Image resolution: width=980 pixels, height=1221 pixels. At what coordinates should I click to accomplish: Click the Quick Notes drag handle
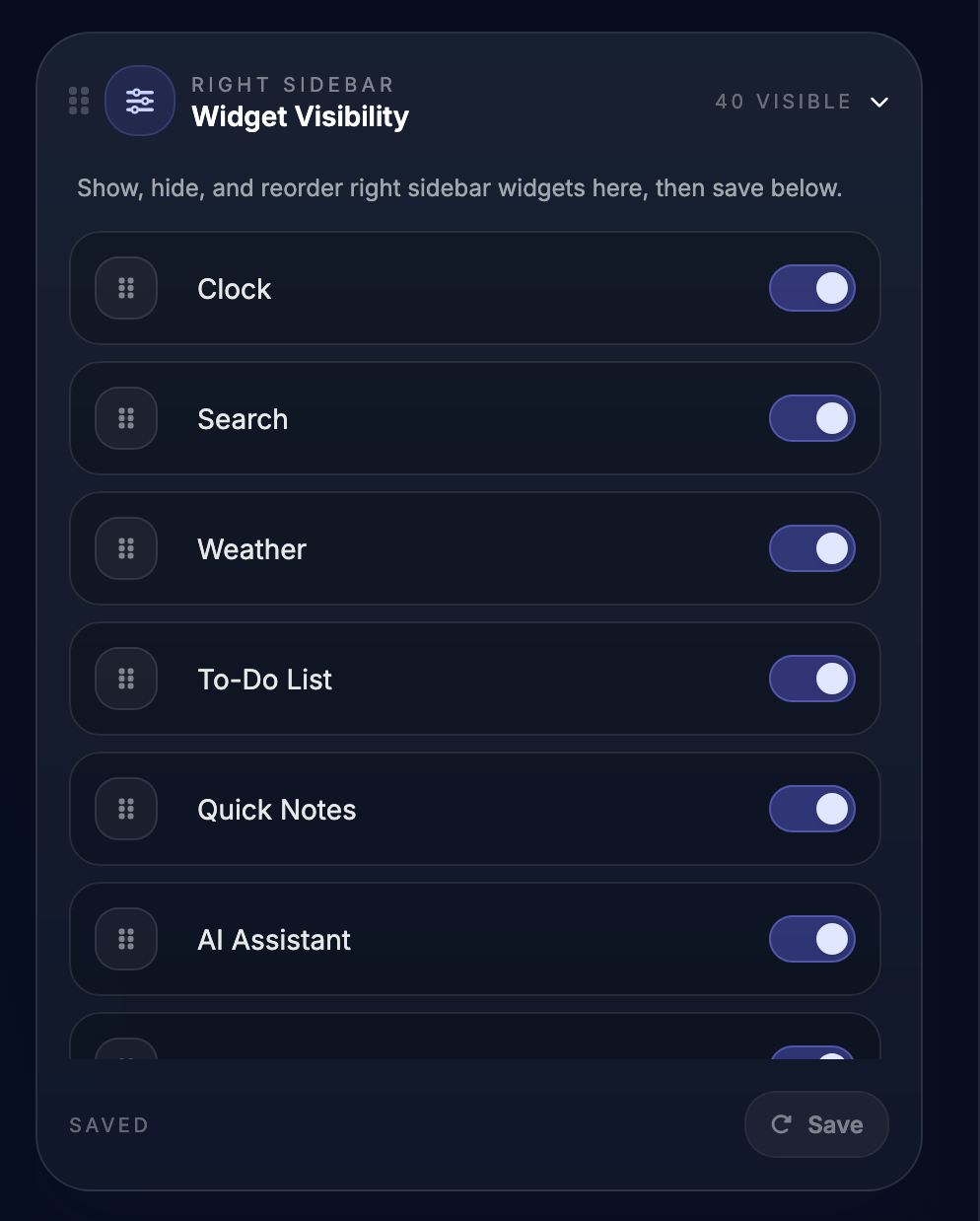[x=125, y=809]
